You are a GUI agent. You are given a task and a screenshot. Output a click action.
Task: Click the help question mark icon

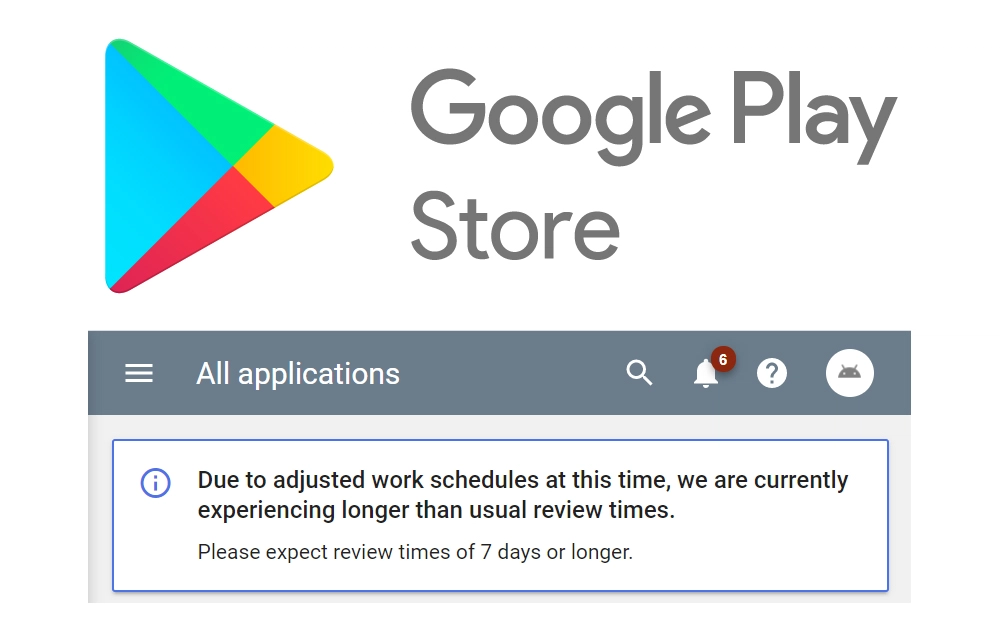pyautogui.click(x=772, y=374)
